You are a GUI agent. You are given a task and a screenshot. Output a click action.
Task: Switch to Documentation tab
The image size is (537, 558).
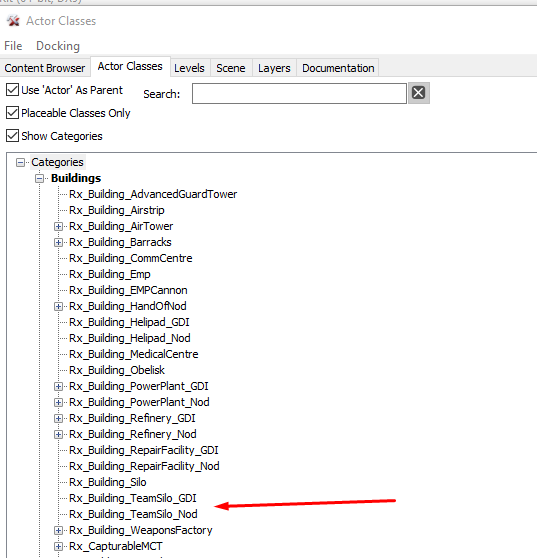[x=338, y=68]
